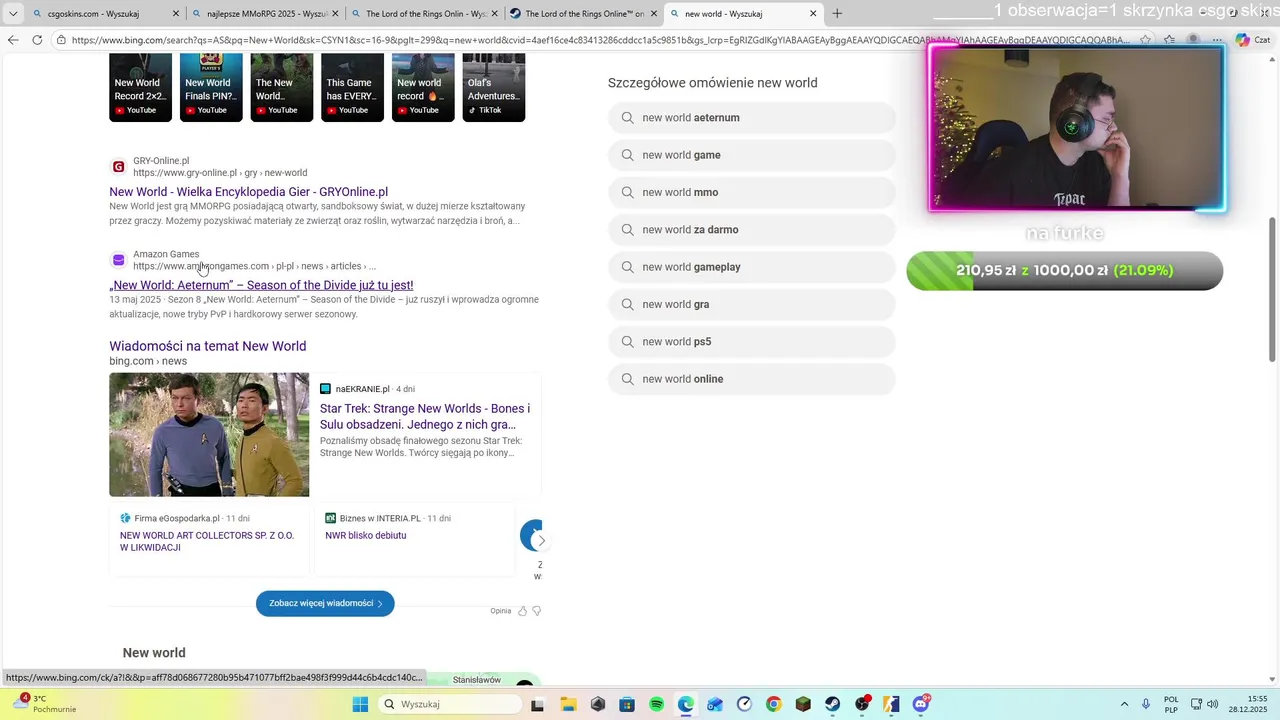The image size is (1280, 720).
Task: Search suggestion new world mmo
Action: [x=752, y=192]
